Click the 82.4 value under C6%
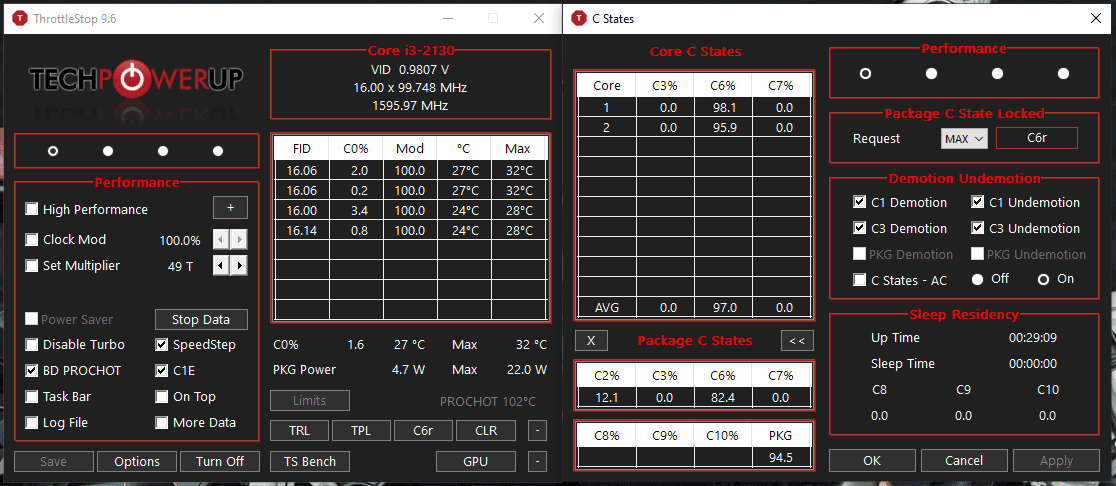This screenshot has width=1116, height=486. point(723,397)
